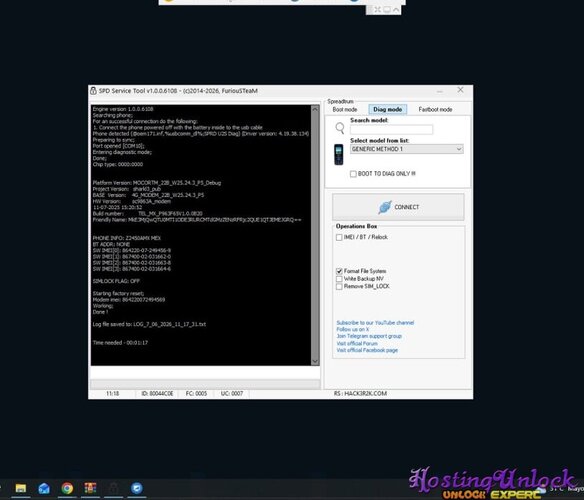The image size is (584, 500).
Task: Click the 'Platform Version' log line
Action: point(157,183)
